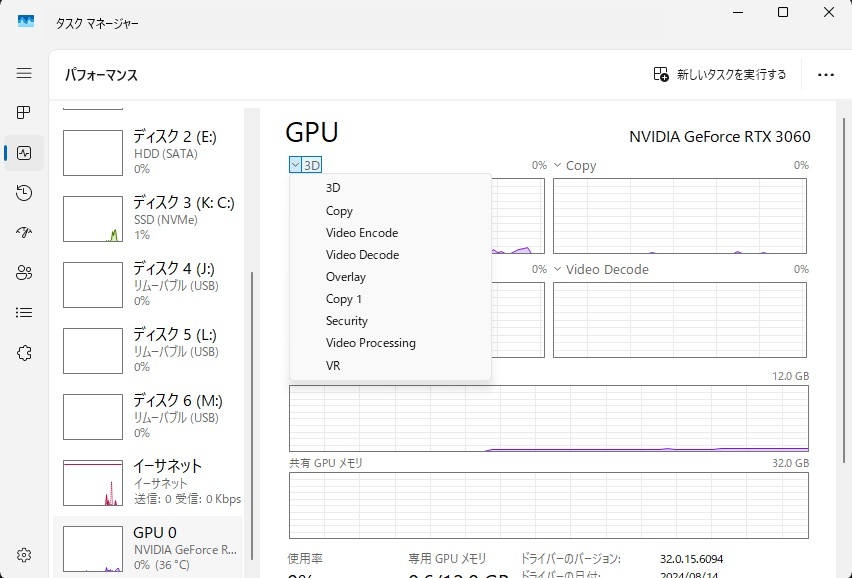This screenshot has width=852, height=578.
Task: Click the ドライバーのバージョン label
Action: pos(570,558)
